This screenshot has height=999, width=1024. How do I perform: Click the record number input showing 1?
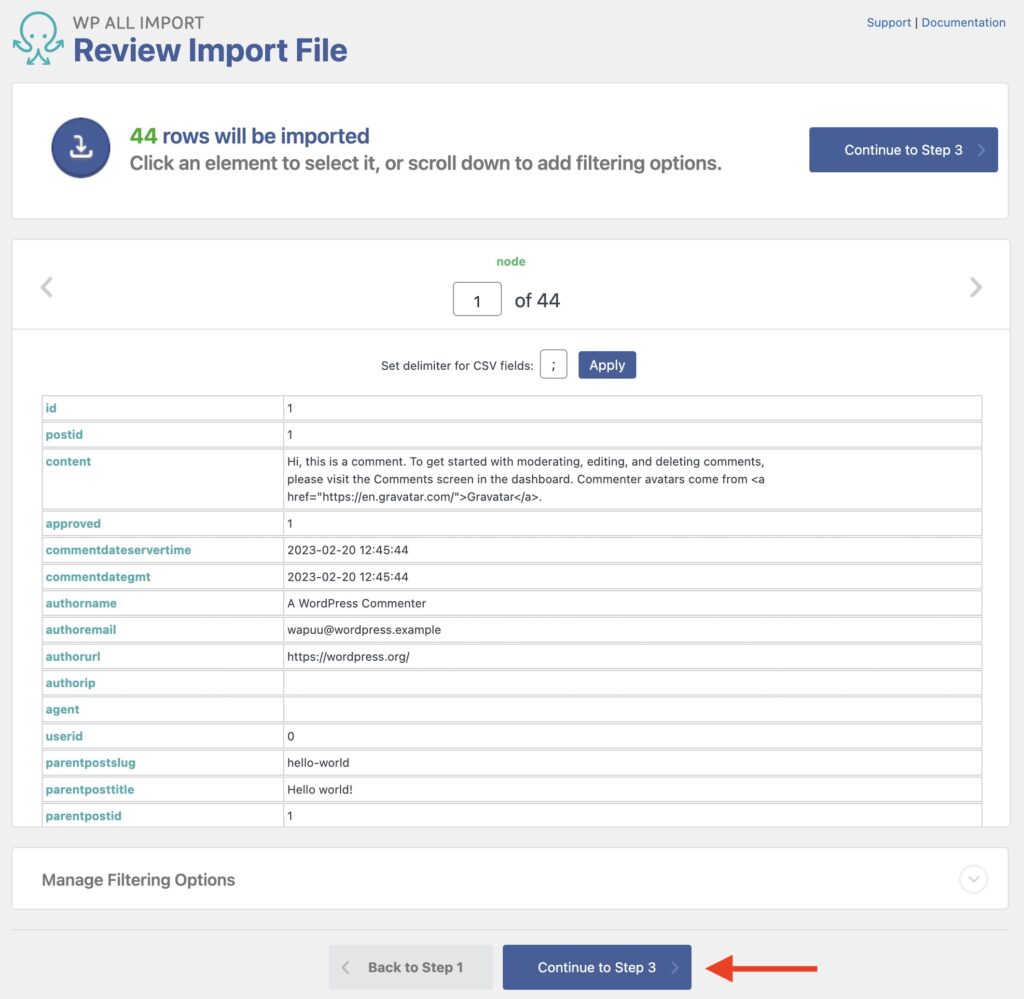477,299
